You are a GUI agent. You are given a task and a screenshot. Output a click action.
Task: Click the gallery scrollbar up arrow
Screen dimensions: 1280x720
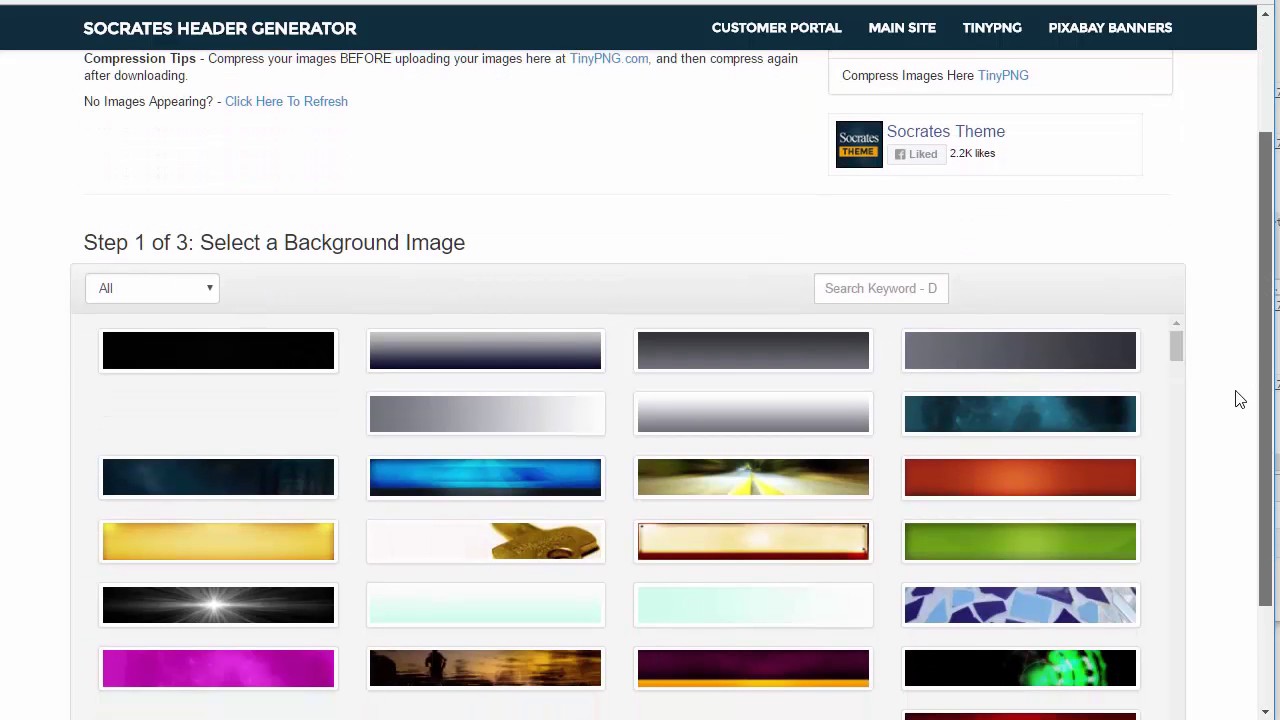(x=1176, y=324)
